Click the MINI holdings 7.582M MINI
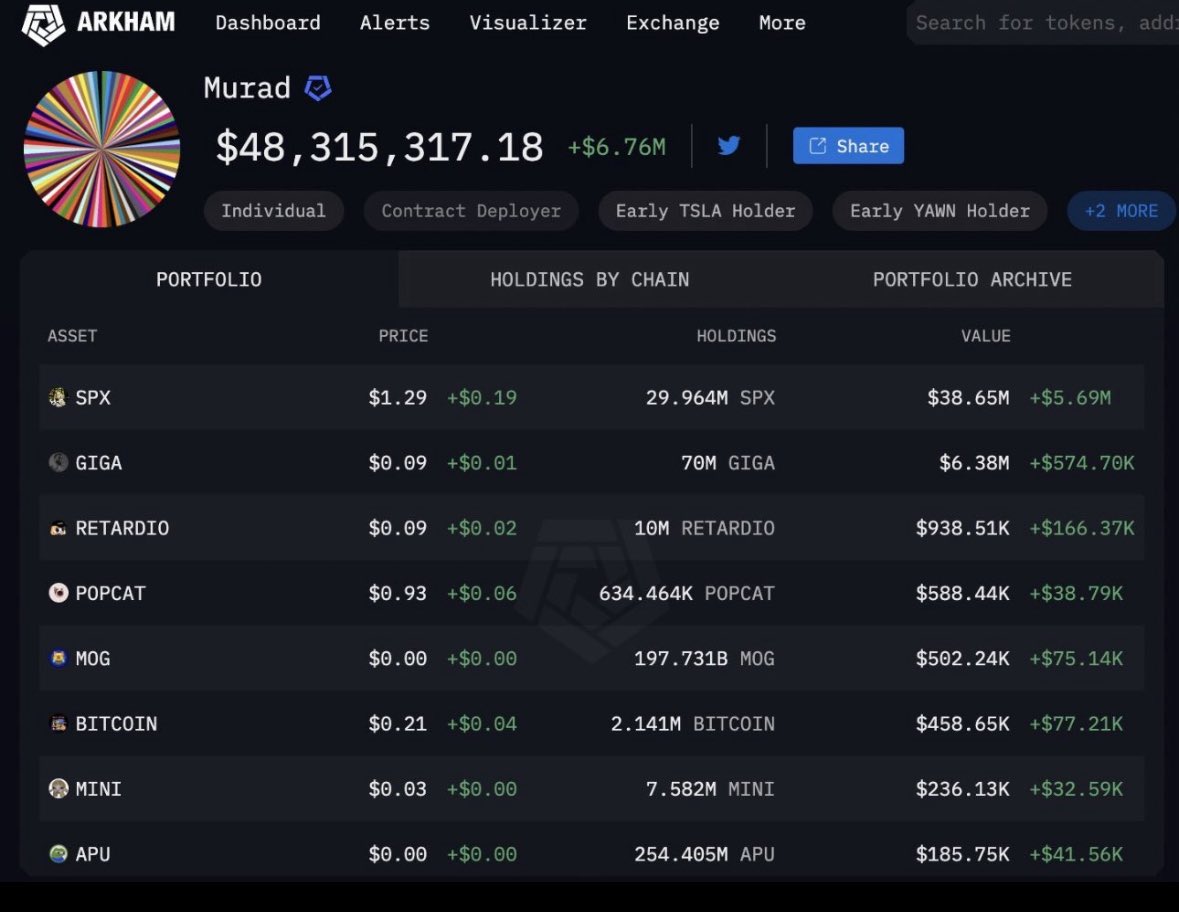The height and width of the screenshot is (912, 1179). click(710, 789)
